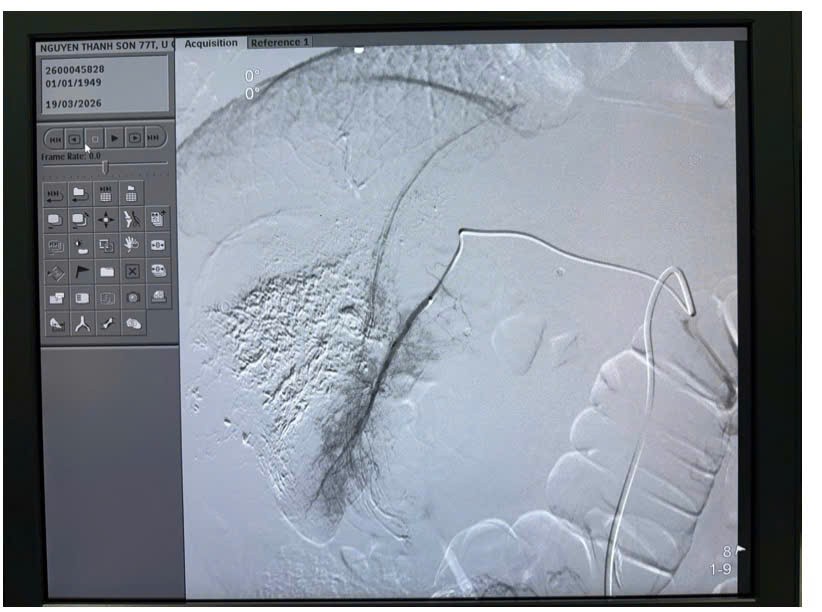822x612 pixels.
Task: Click the patient info panel
Action: pos(105,85)
